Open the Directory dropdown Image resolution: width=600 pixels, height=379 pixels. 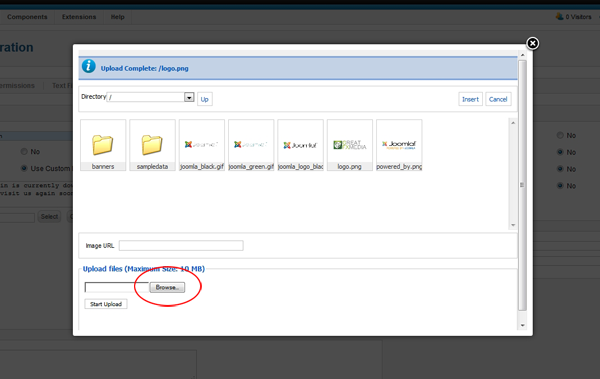[x=189, y=97]
